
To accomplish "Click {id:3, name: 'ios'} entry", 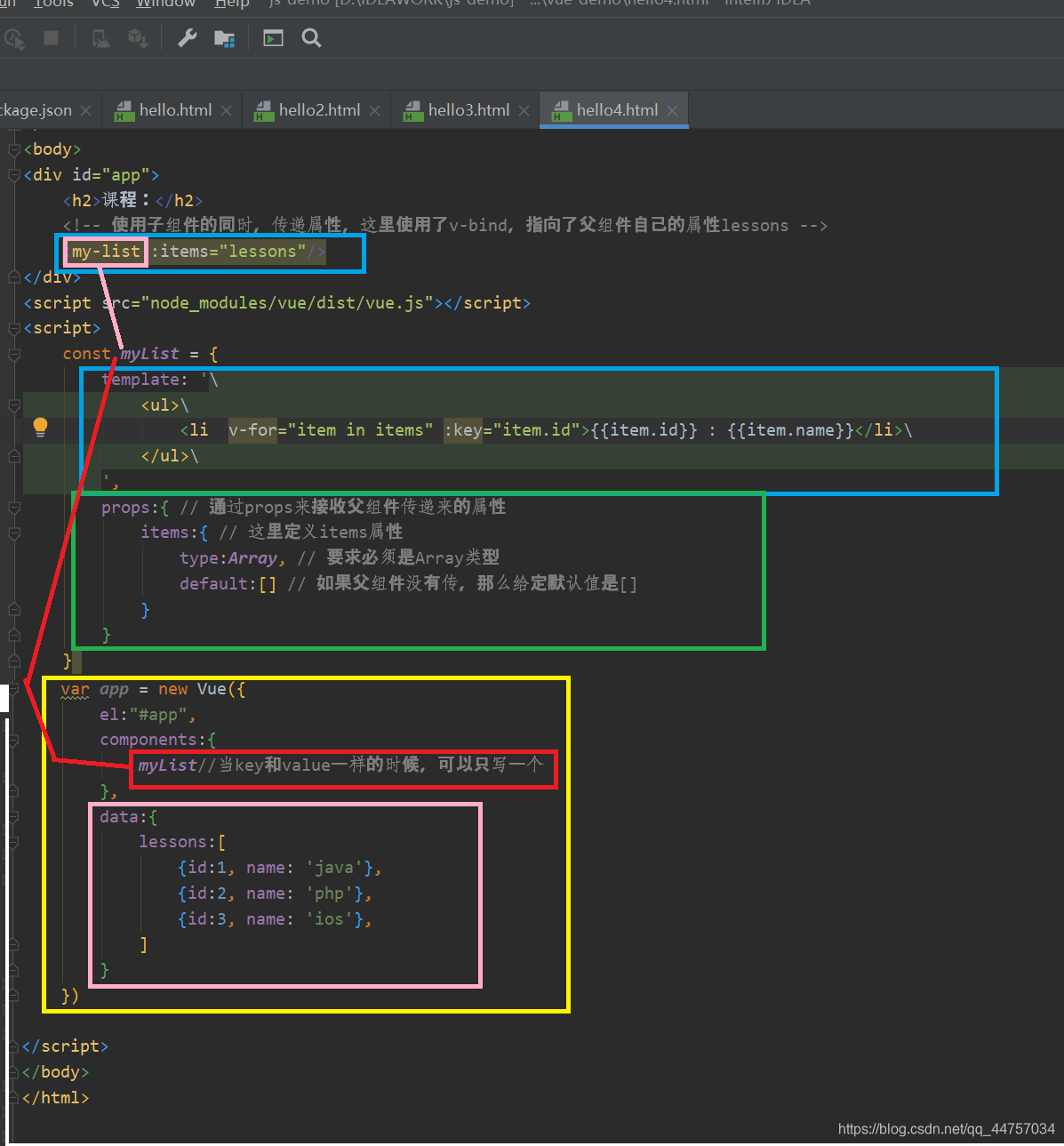I will click(275, 919).
